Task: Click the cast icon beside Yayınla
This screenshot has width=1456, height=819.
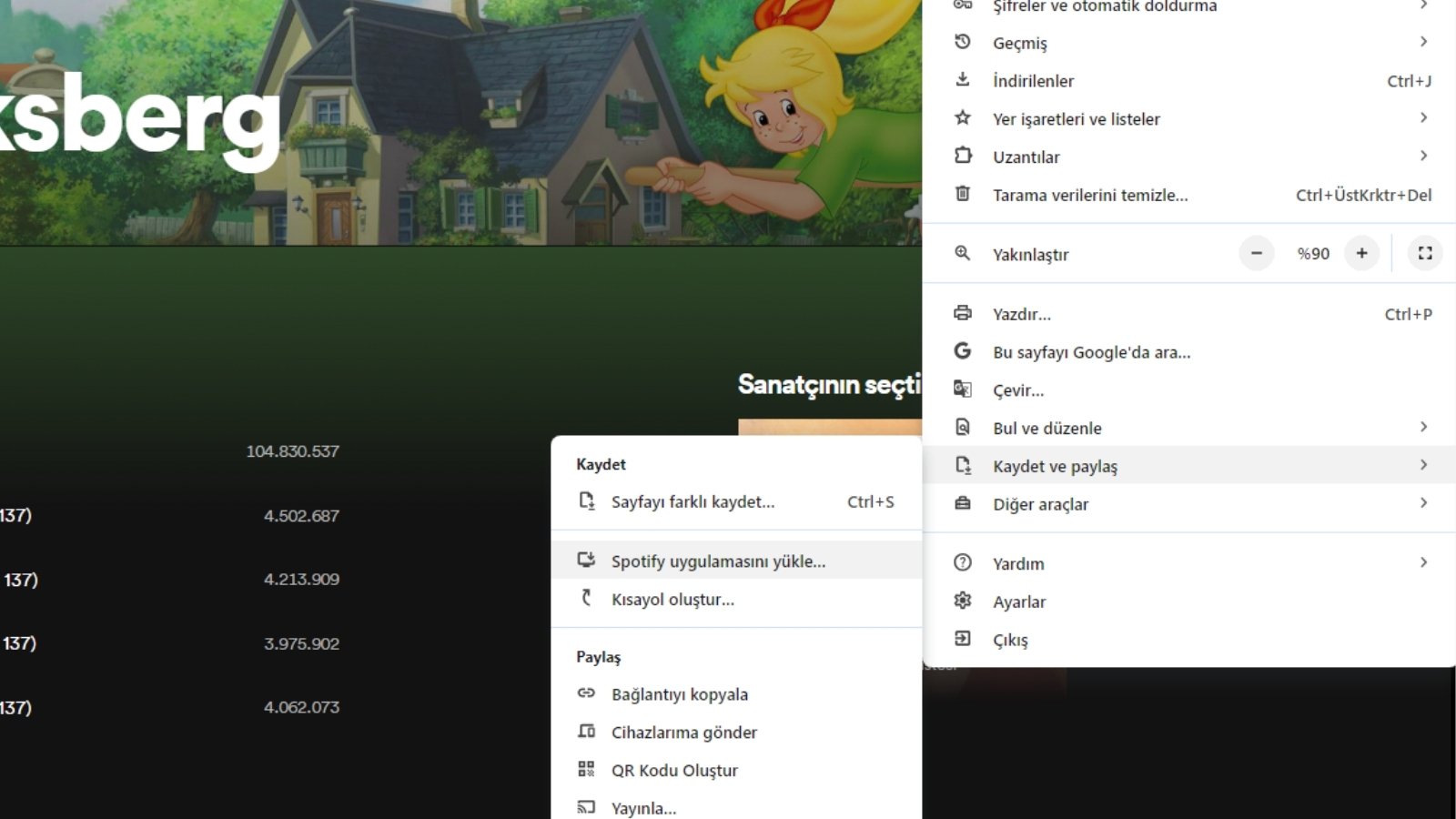Action: click(x=586, y=807)
